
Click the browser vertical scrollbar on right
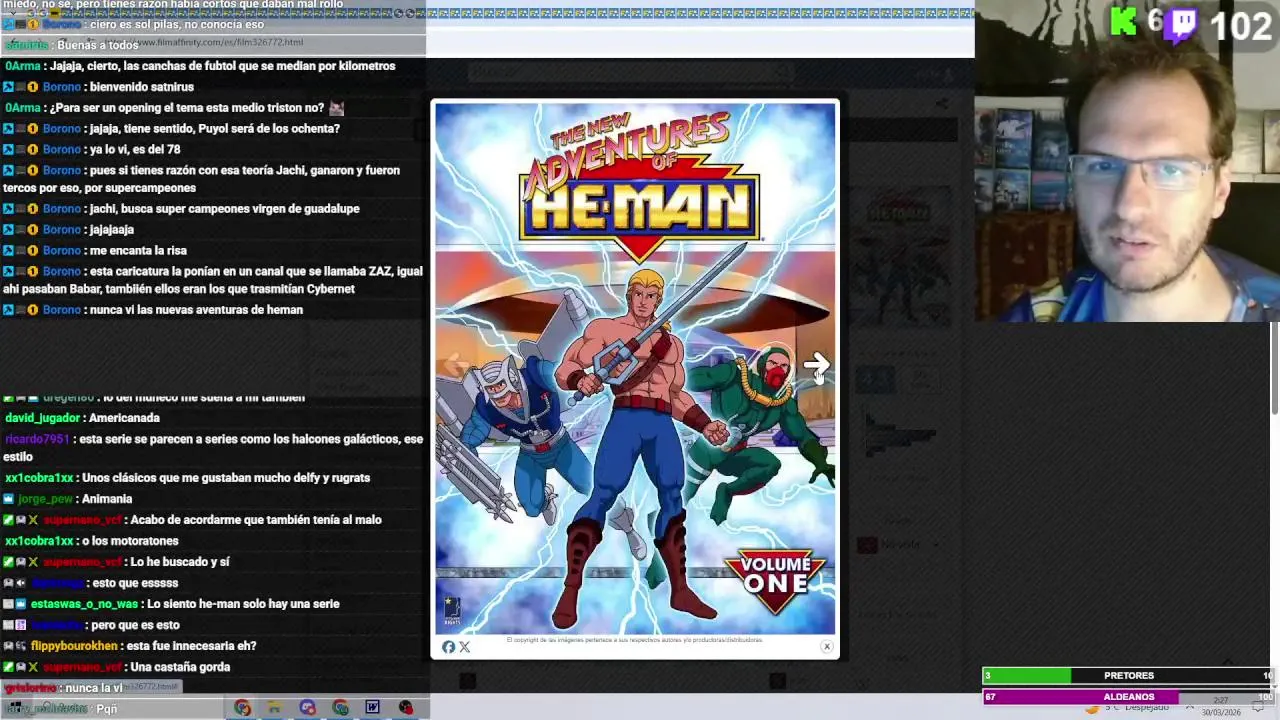tap(1274, 368)
